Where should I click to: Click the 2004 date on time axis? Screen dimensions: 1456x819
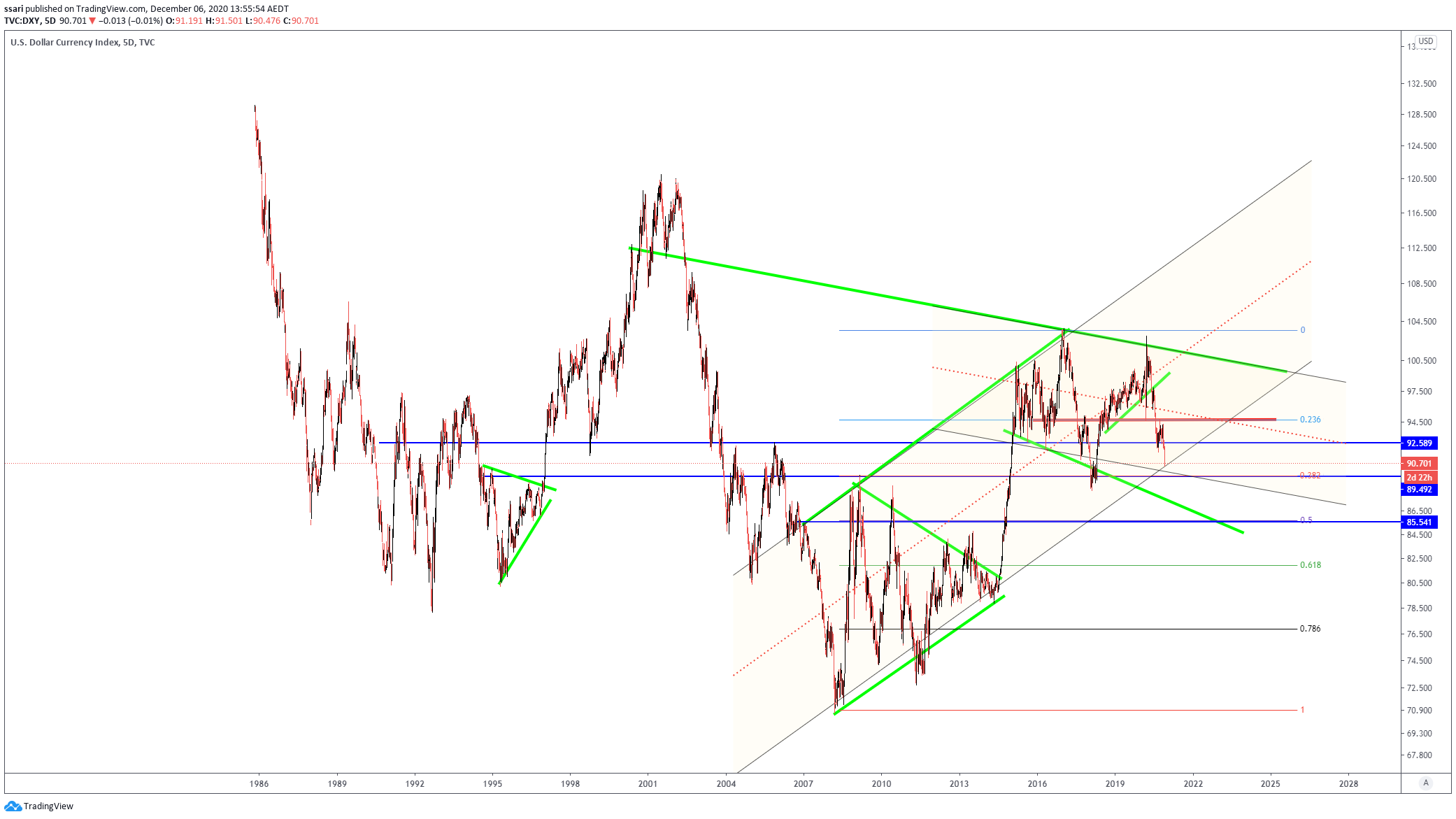726,784
